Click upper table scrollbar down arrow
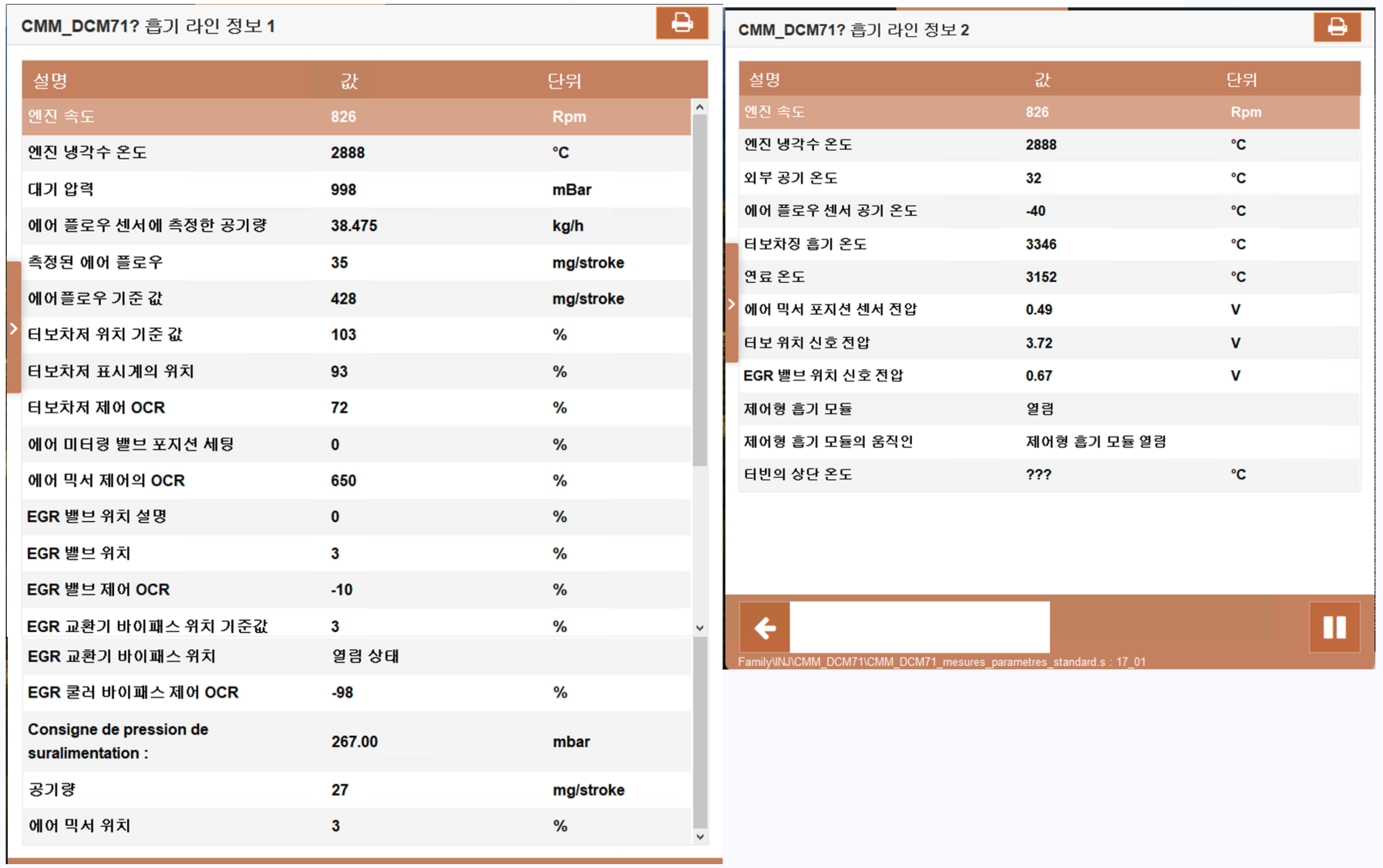 (x=699, y=627)
